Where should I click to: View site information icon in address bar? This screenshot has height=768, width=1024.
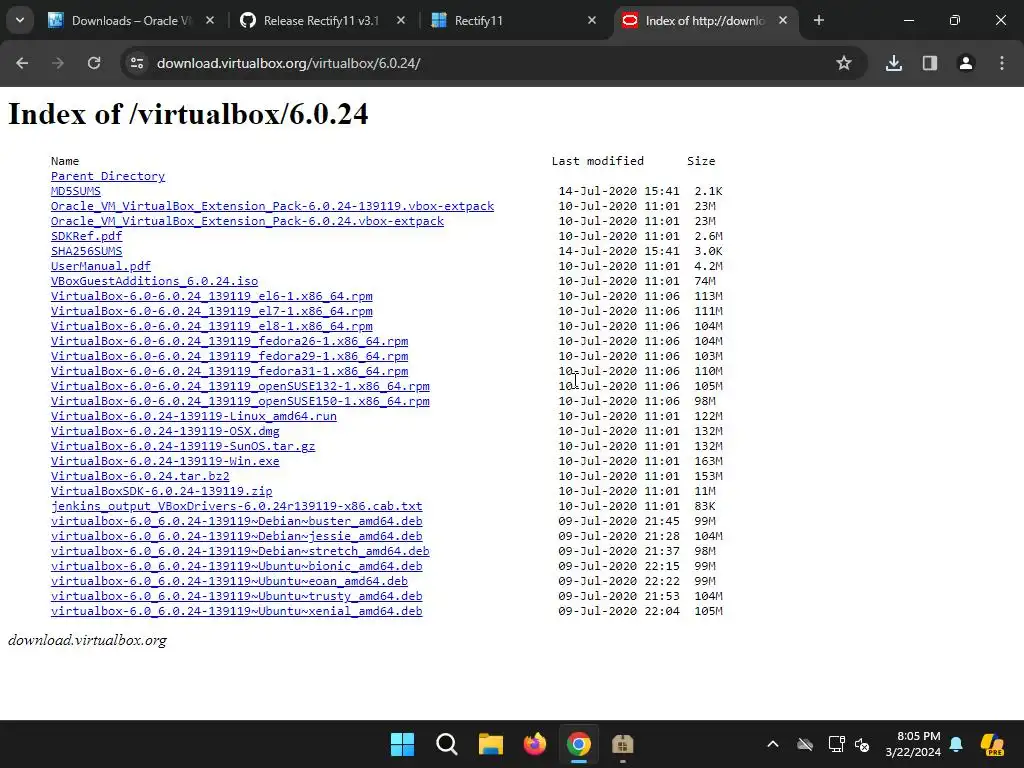click(137, 63)
